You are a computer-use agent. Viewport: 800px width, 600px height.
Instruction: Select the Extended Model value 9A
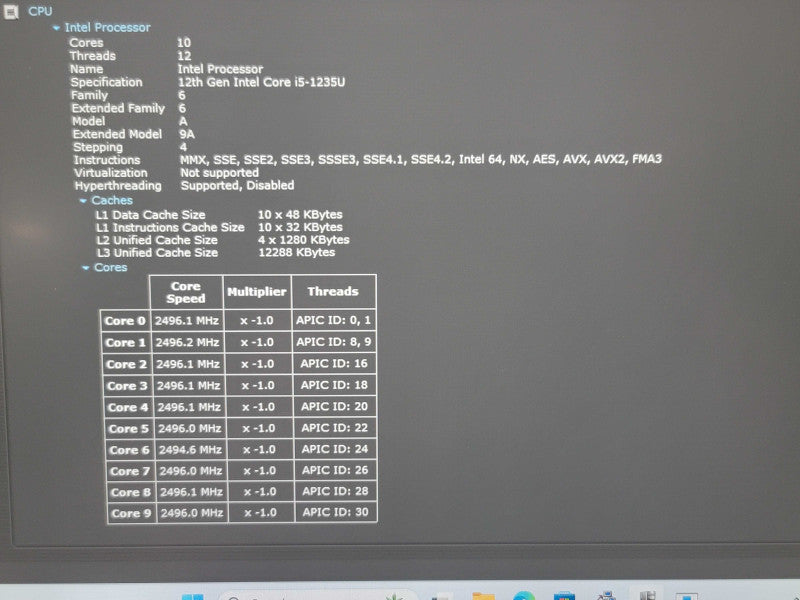tap(187, 134)
